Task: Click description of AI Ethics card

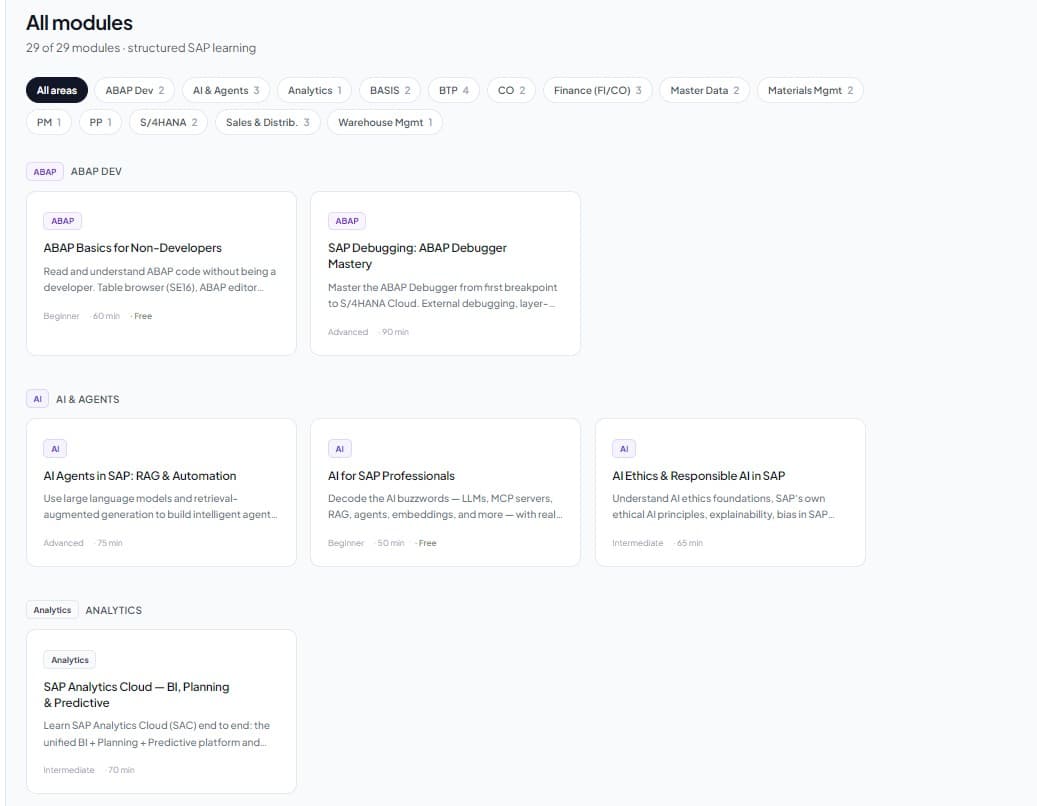Action: [x=722, y=506]
